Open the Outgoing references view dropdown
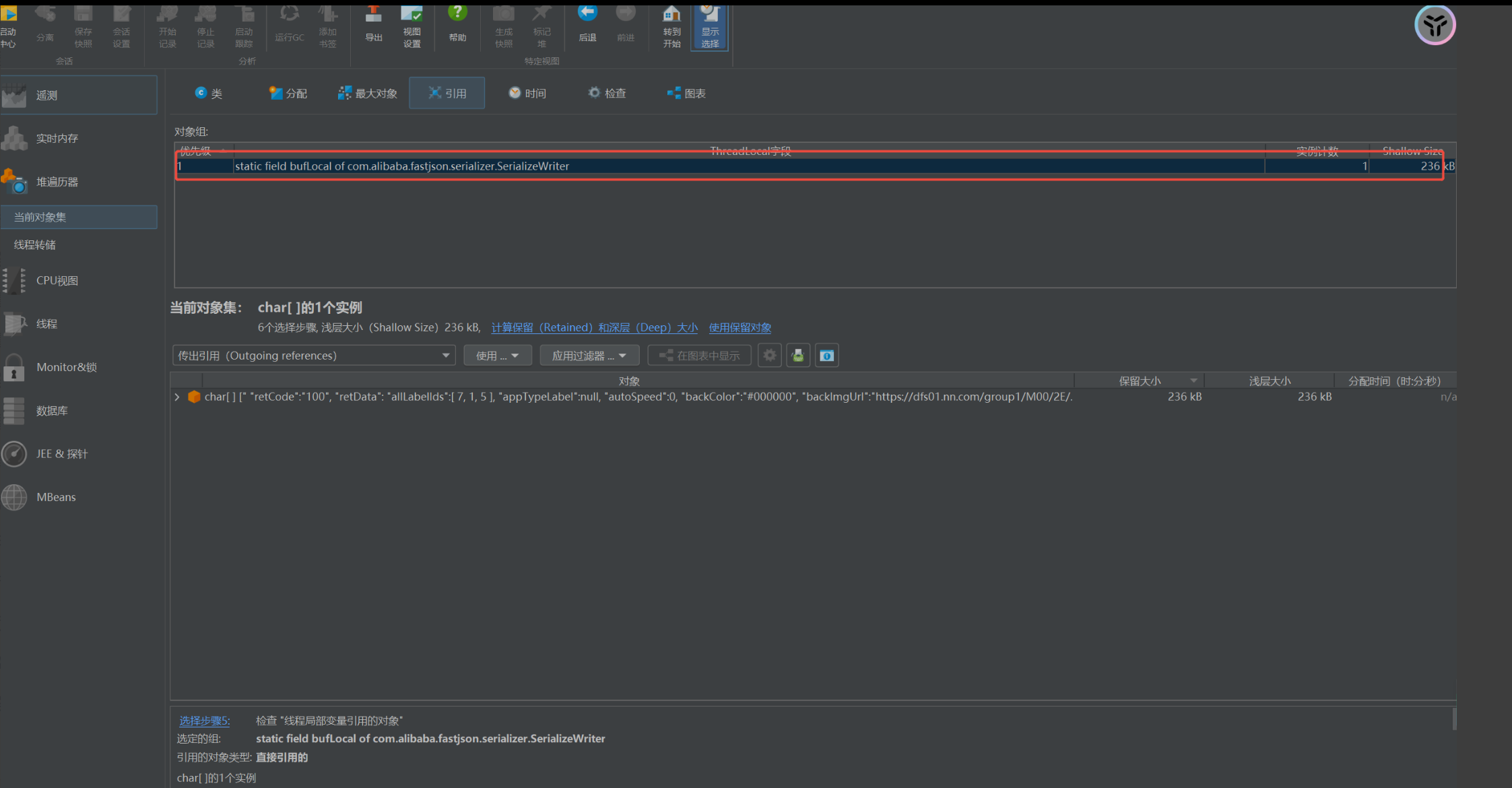Screen dimensions: 1512x788 pyautogui.click(x=313, y=356)
